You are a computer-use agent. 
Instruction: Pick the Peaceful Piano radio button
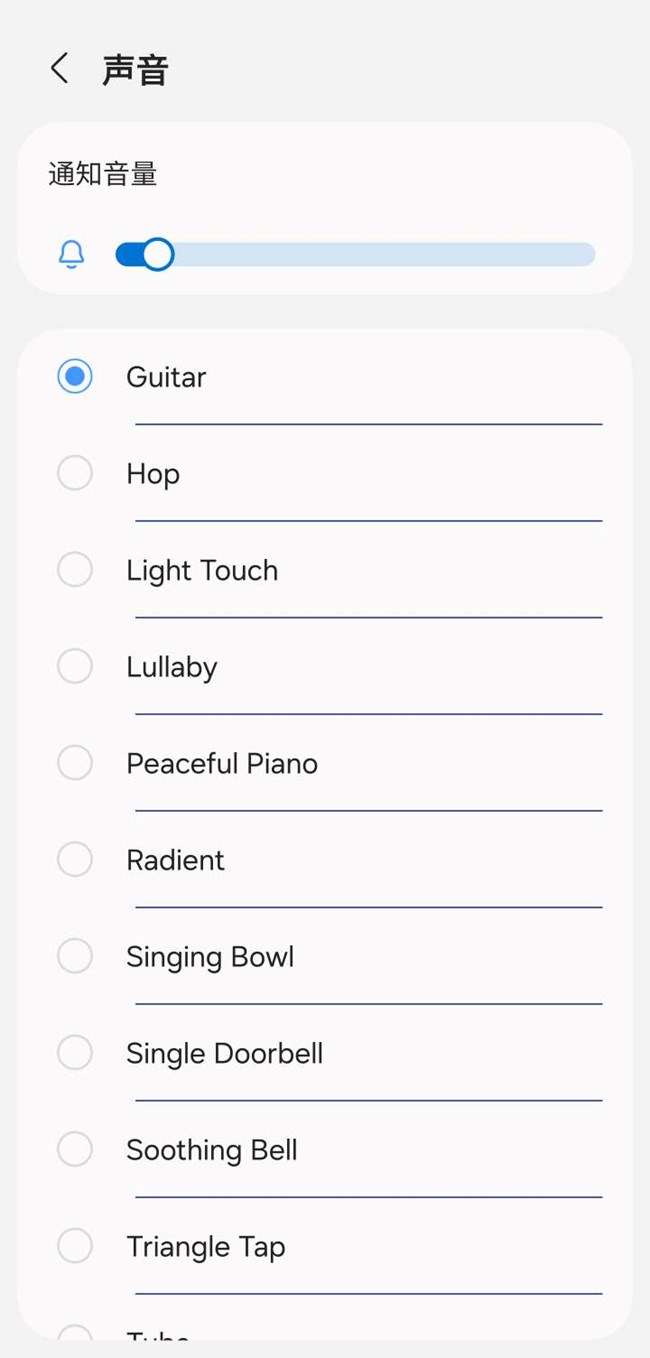(75, 763)
